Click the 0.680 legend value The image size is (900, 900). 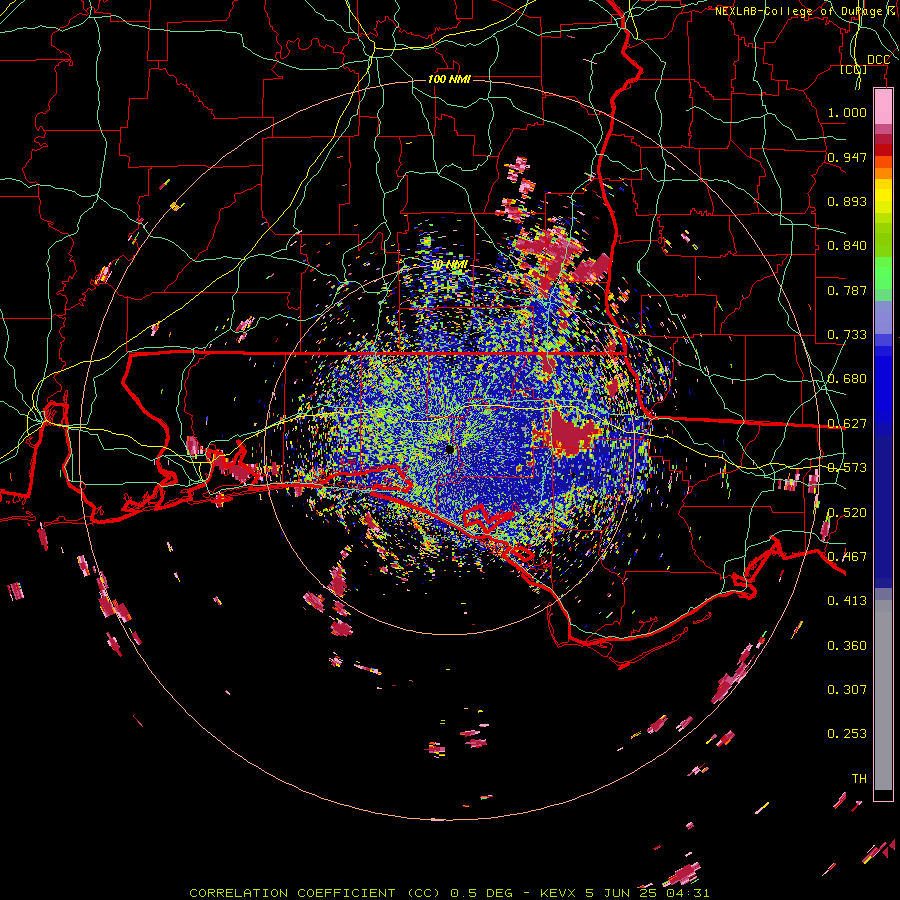847,379
